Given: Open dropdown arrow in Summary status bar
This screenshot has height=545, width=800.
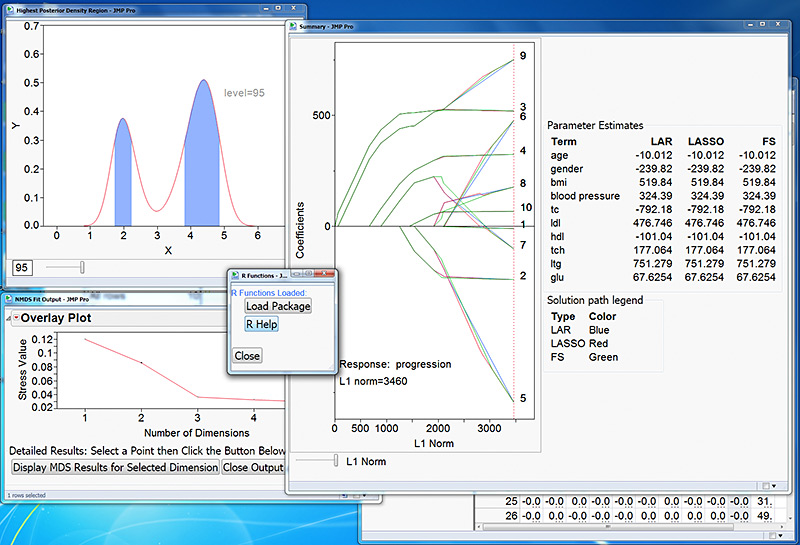Looking at the screenshot, I should click(x=776, y=485).
